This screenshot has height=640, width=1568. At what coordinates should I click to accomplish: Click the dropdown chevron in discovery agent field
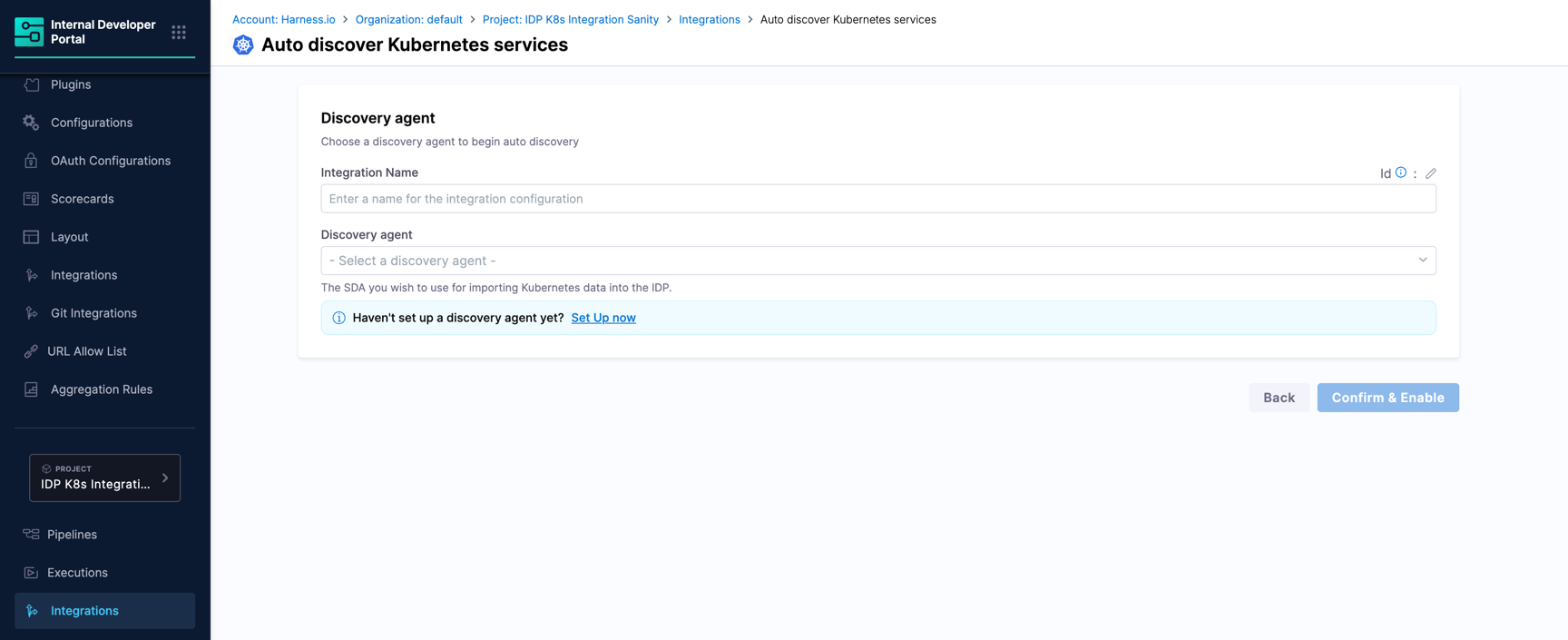tap(1422, 261)
